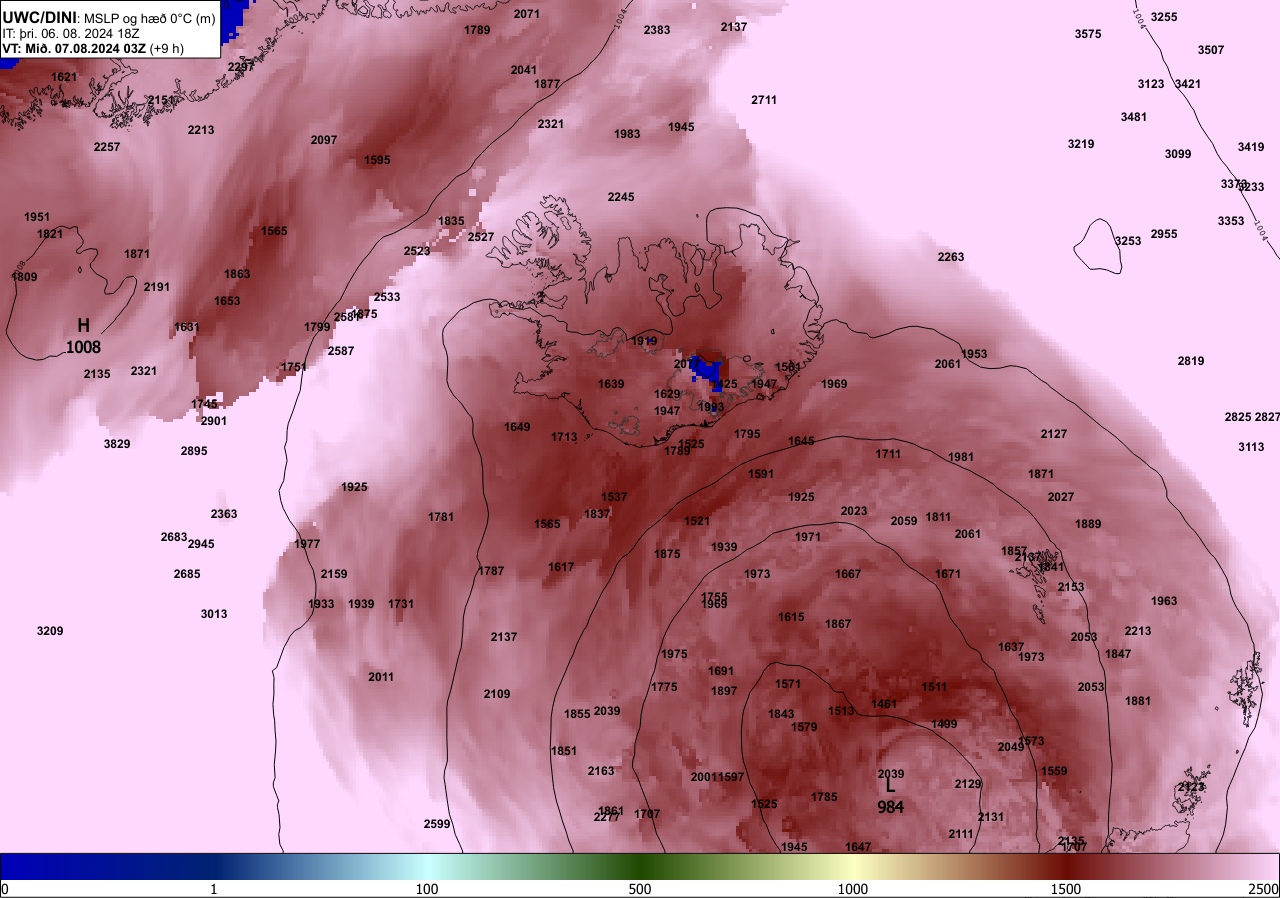Screen dimensions: 1280x898
Task: Click the height value 1499
Action: (944, 724)
